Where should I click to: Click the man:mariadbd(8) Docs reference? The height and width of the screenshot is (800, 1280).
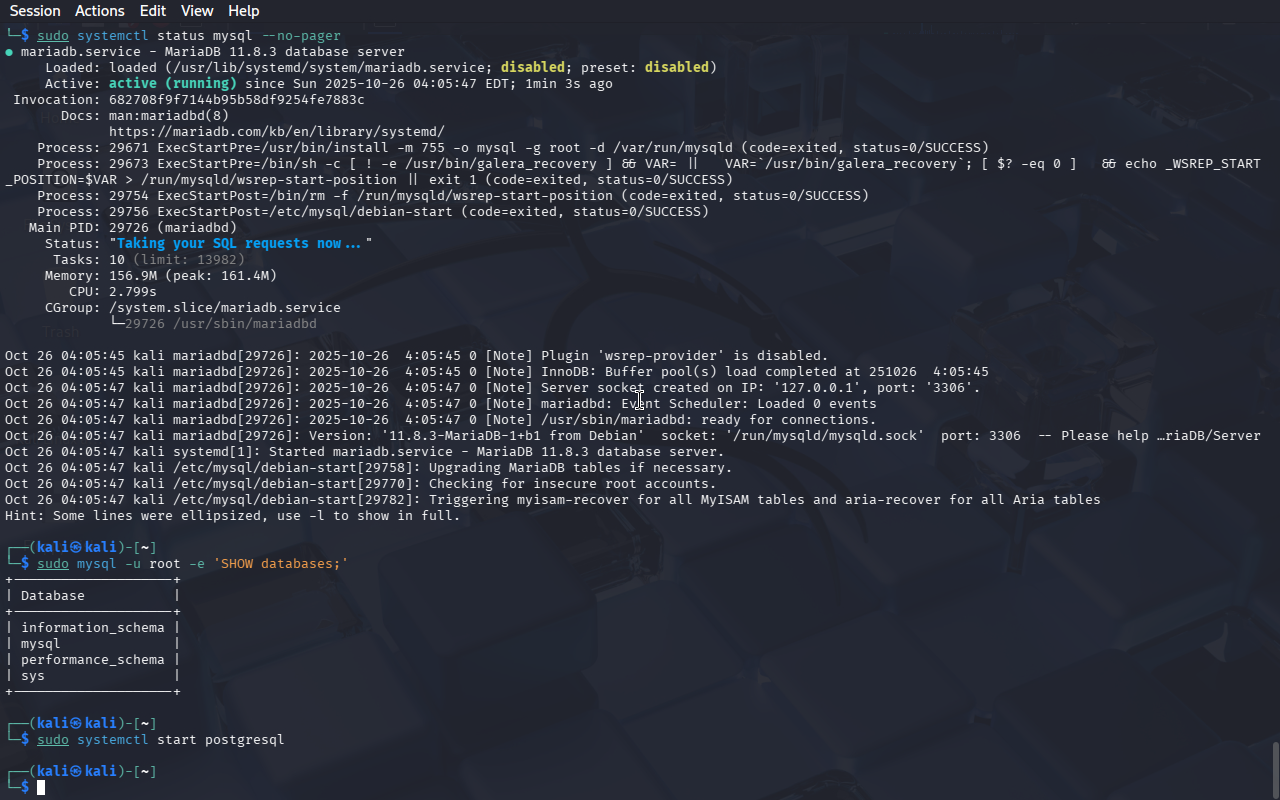[168, 116]
